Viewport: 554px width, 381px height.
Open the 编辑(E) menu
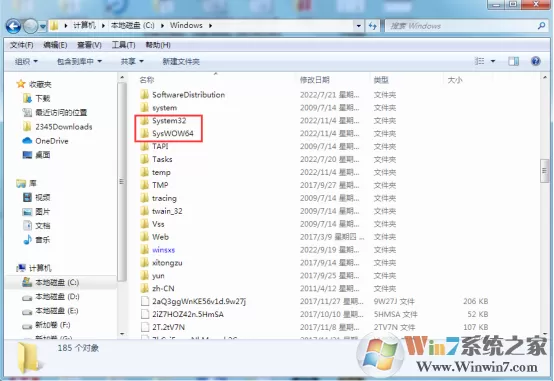point(55,45)
